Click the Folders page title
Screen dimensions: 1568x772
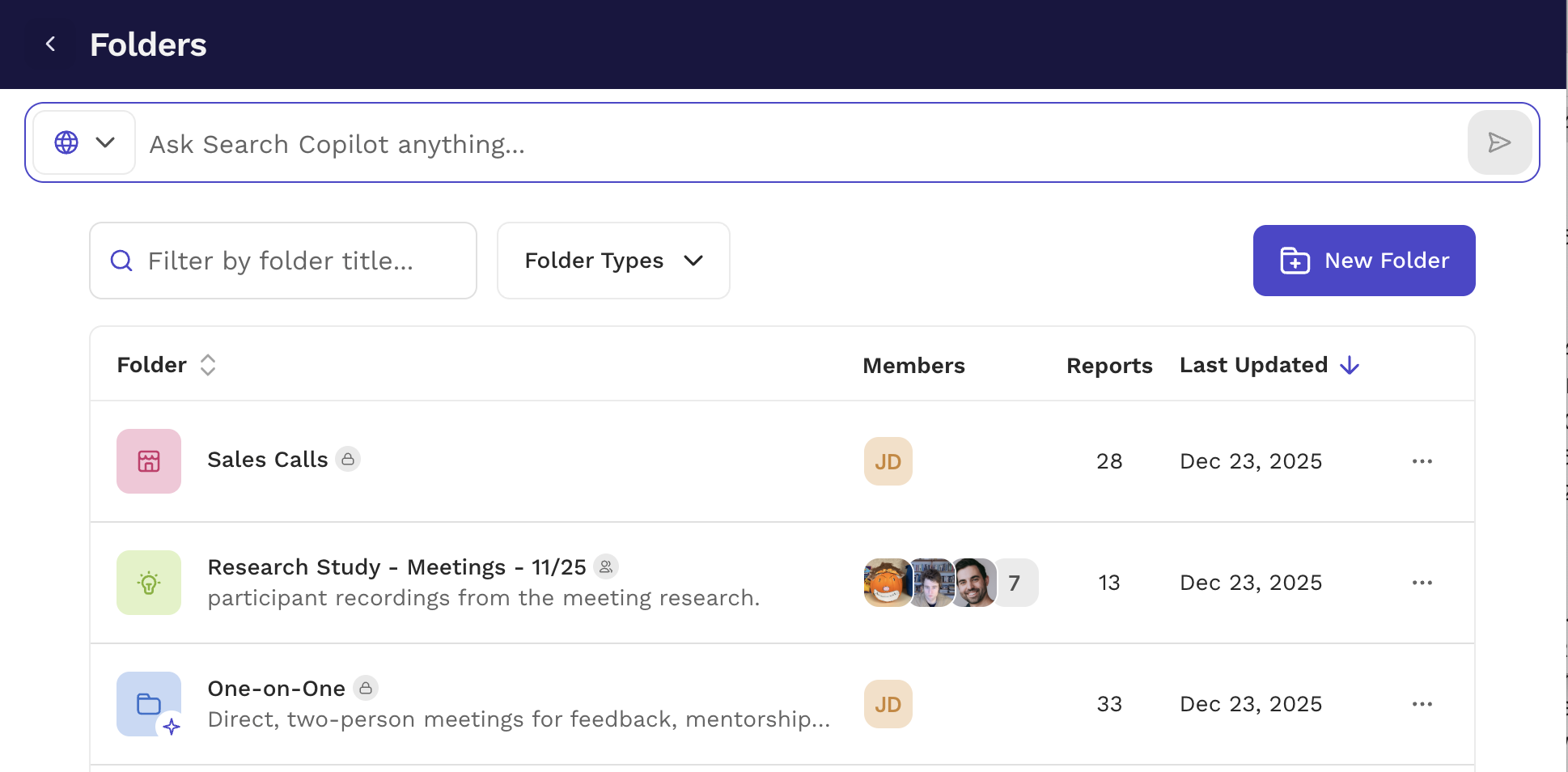148,45
